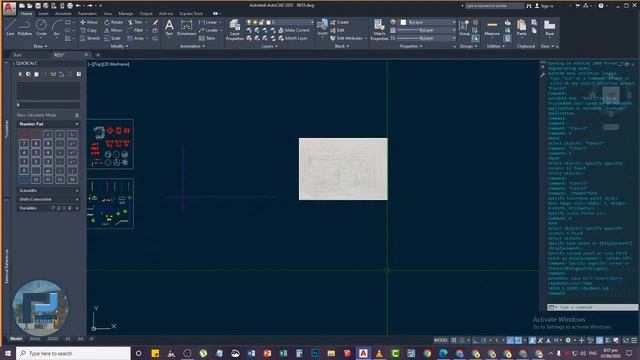The height and width of the screenshot is (360, 640).
Task: Click the Move tool
Action: tap(89, 22)
